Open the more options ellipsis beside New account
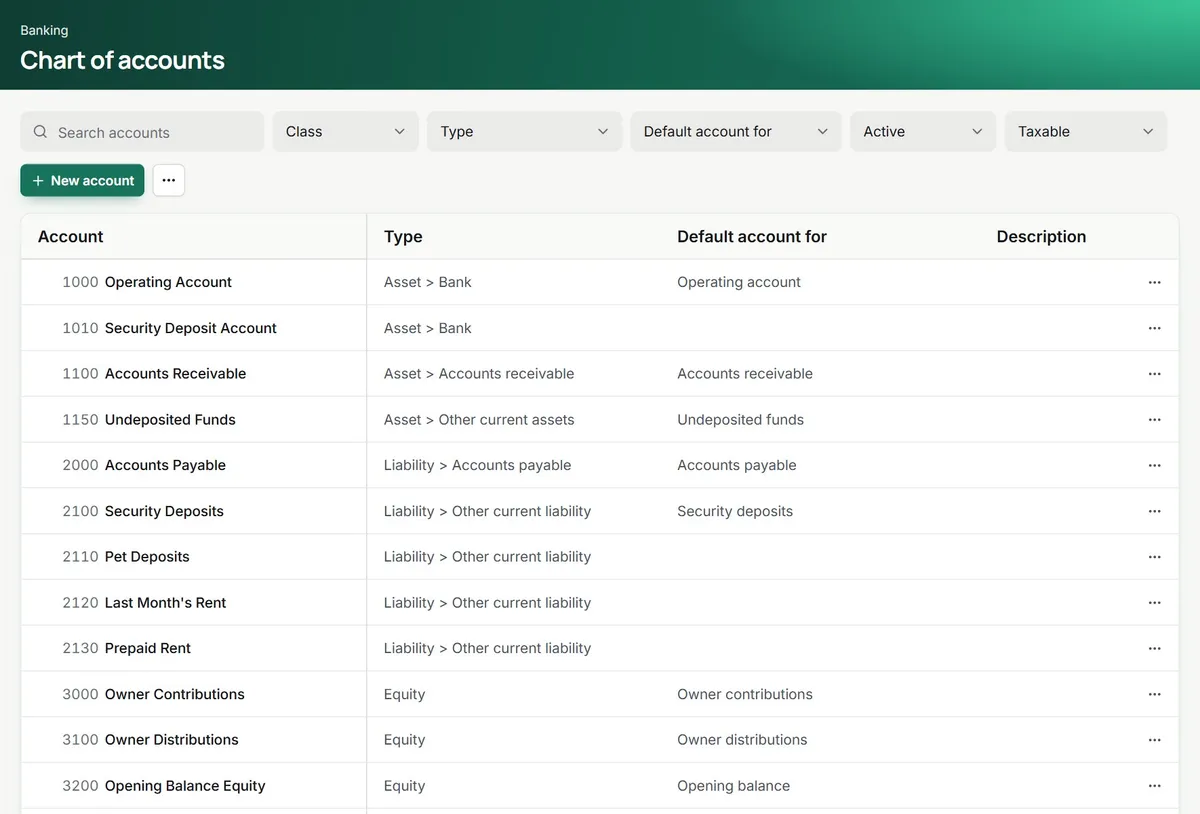 point(169,180)
